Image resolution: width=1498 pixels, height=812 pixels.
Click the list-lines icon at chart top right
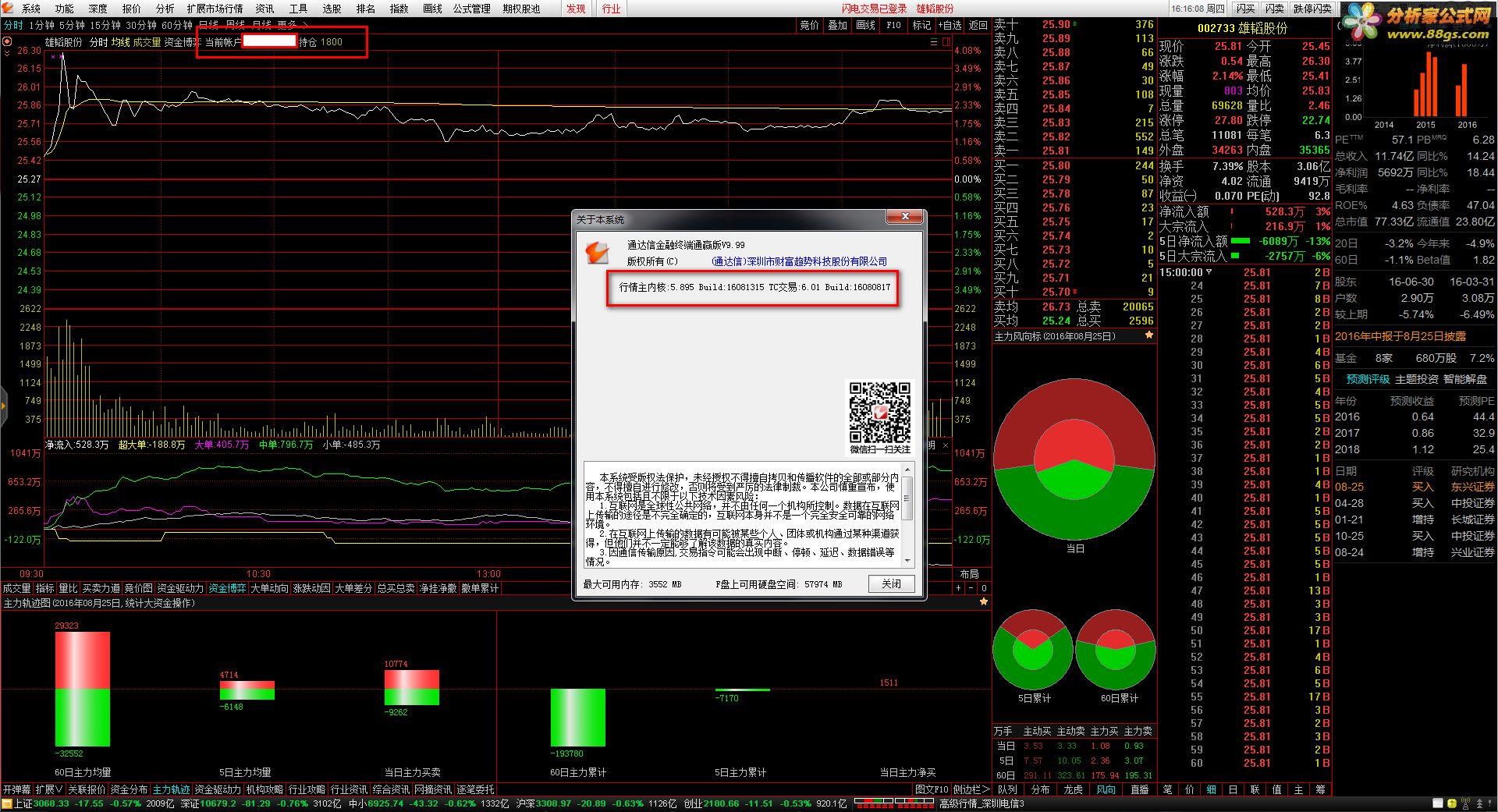click(934, 42)
